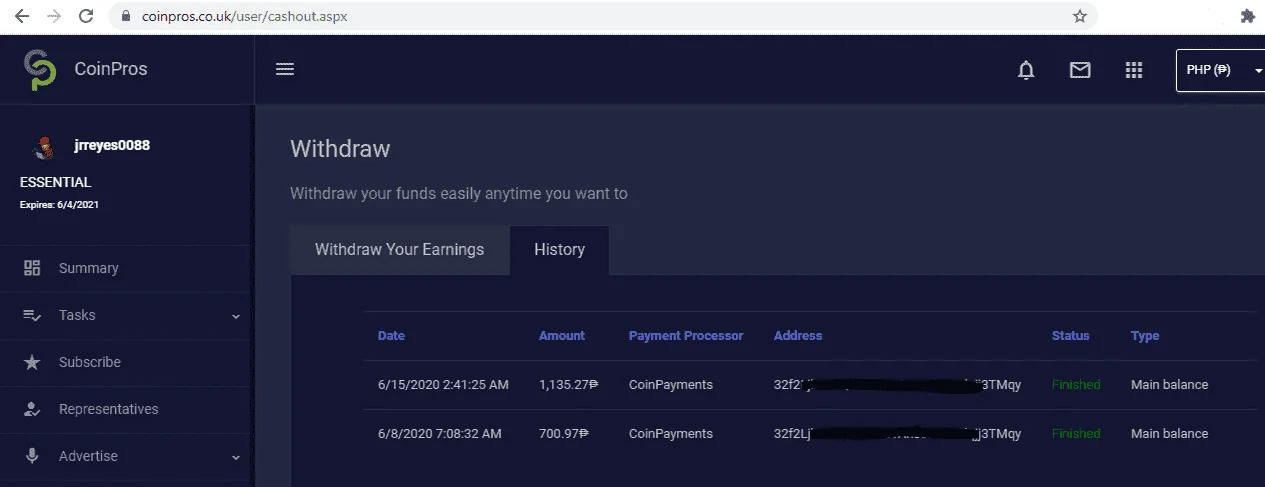Click the padlock site security icon
Viewport: 1265px width, 487px height.
(125, 16)
